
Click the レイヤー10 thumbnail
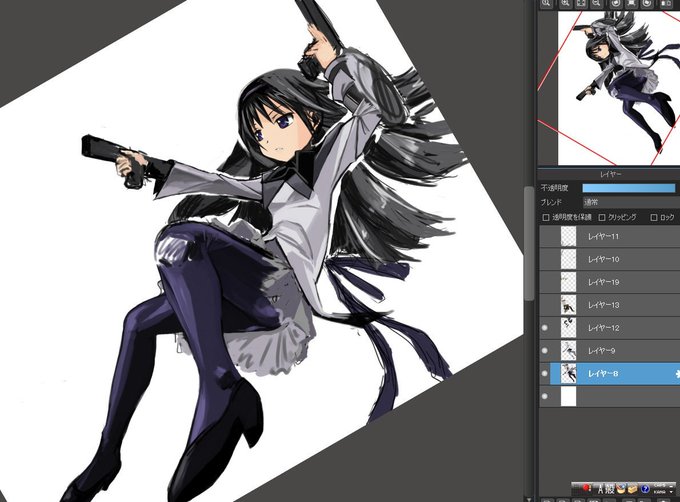(569, 259)
